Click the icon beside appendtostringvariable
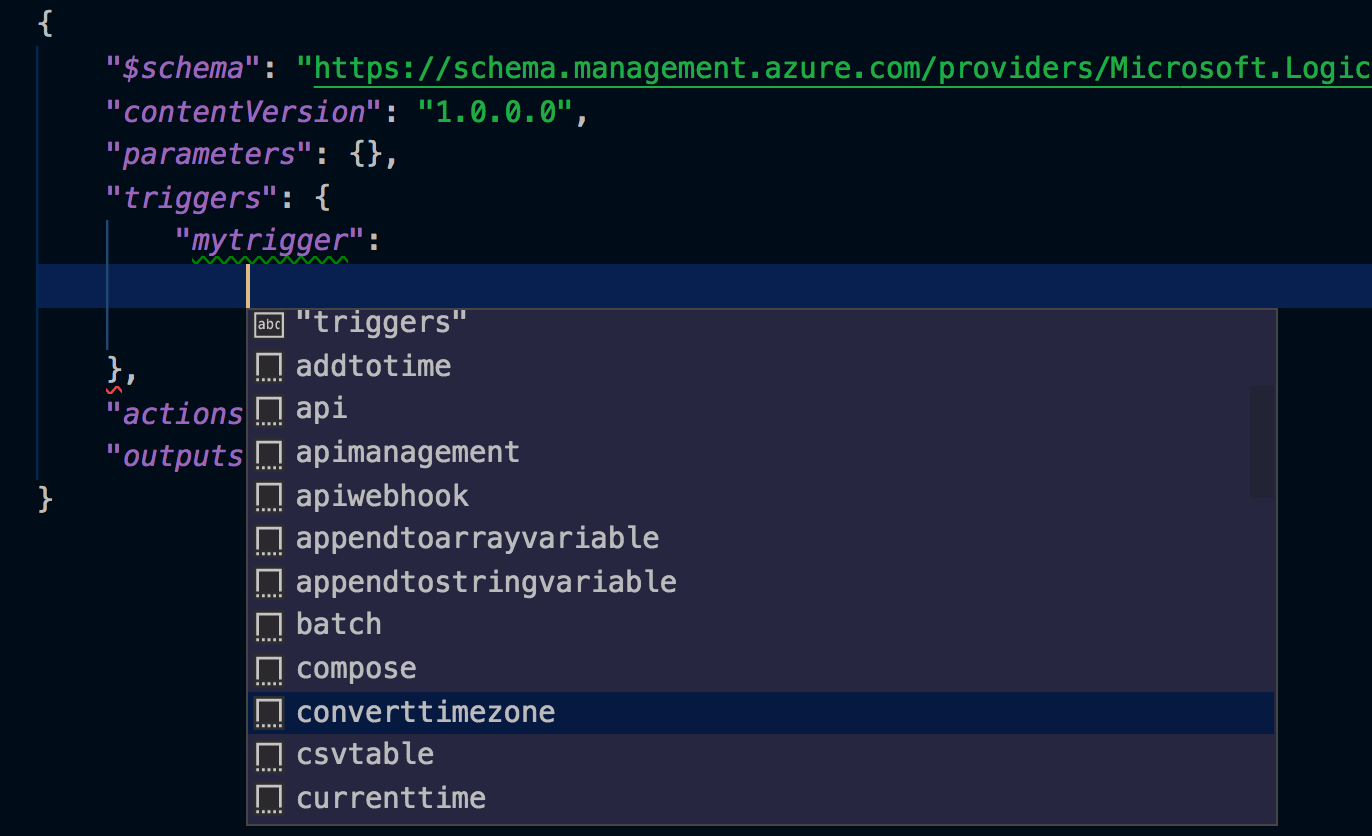Screen dimensions: 1372x836 pos(268,583)
